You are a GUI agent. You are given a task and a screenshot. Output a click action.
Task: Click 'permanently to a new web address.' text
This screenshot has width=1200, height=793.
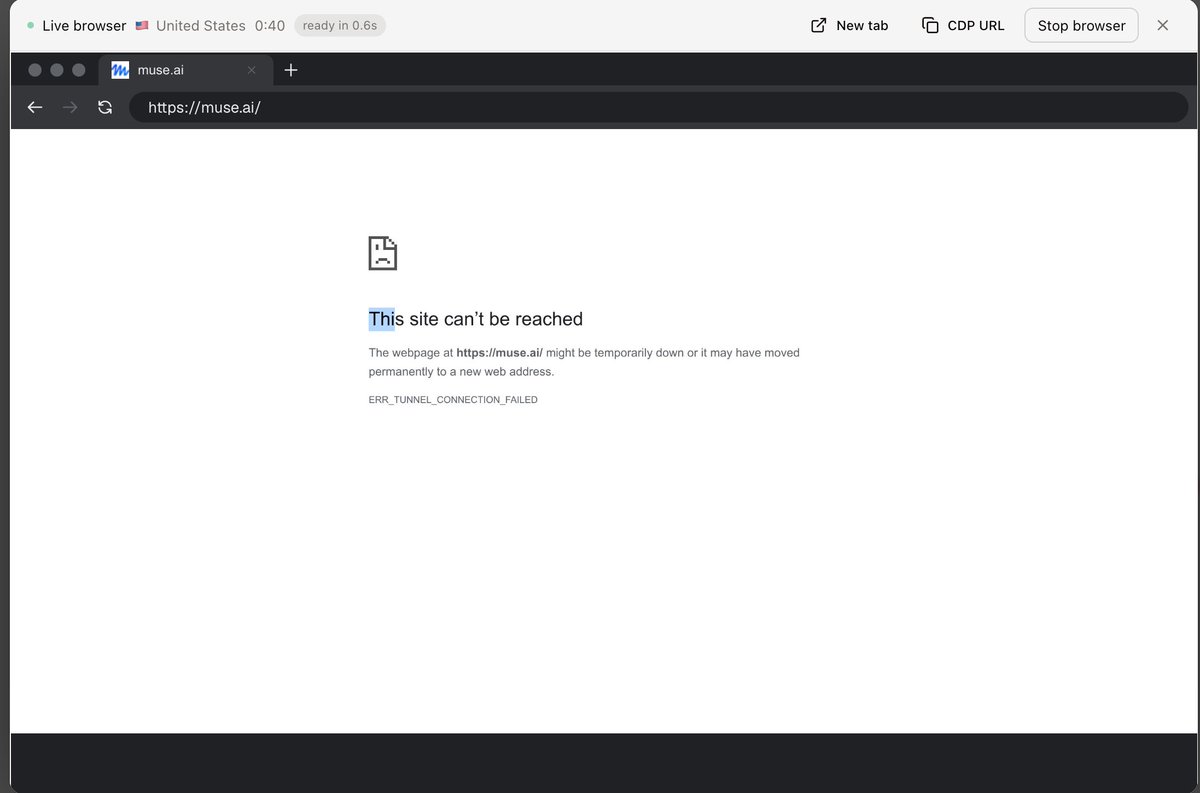[x=461, y=372]
